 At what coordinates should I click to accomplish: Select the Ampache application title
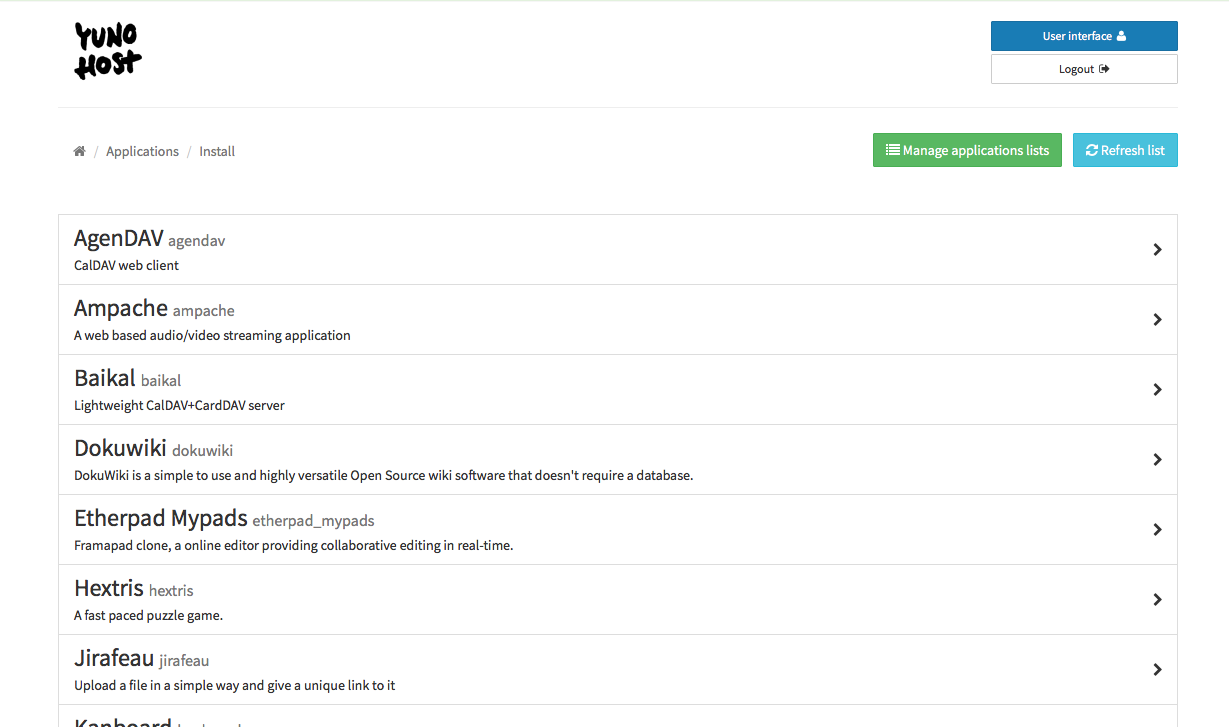121,308
